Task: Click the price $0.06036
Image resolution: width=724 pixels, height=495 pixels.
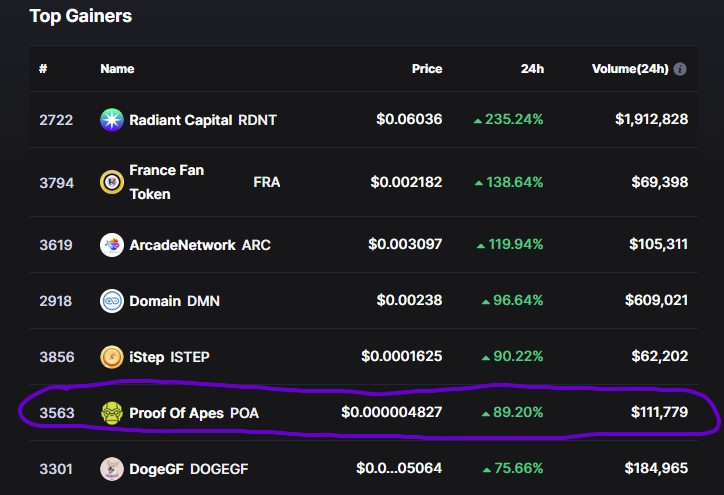Action: click(x=409, y=119)
